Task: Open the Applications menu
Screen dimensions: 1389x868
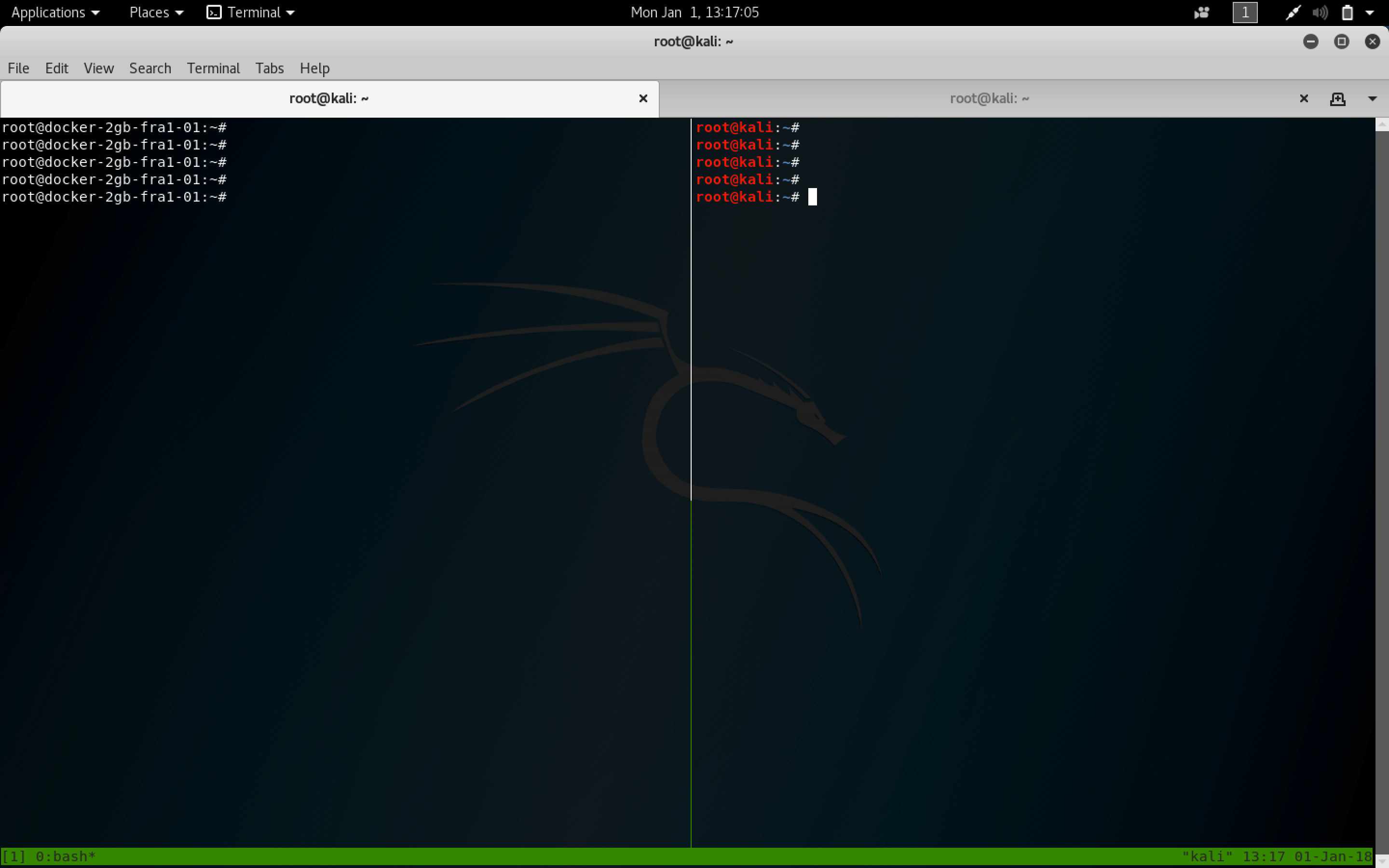Action: [55, 13]
